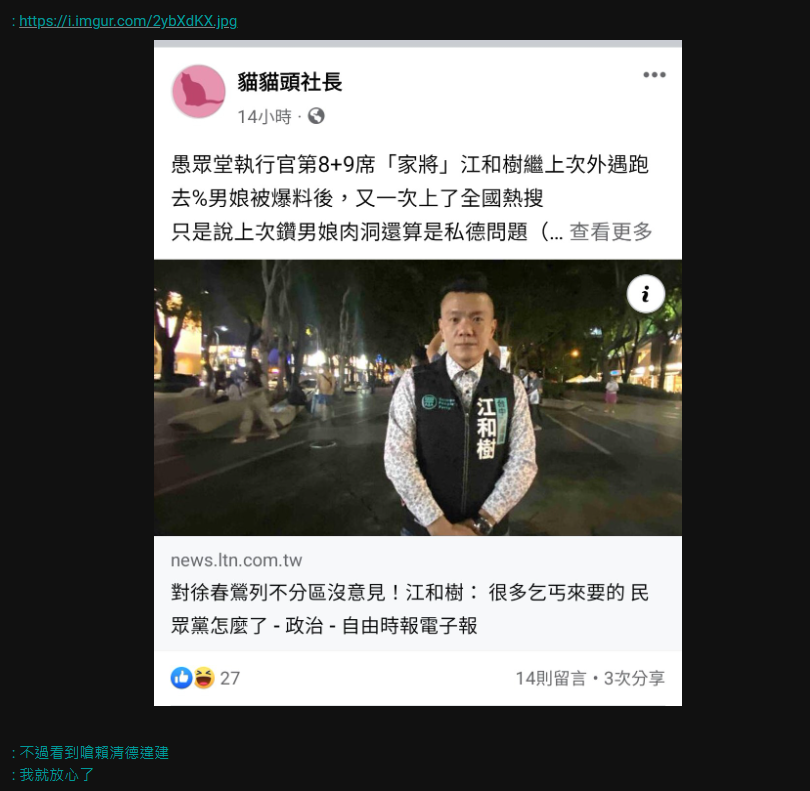
Task: Click the comment line 不過看到嗆賴清德違建
Action: pyautogui.click(x=94, y=752)
